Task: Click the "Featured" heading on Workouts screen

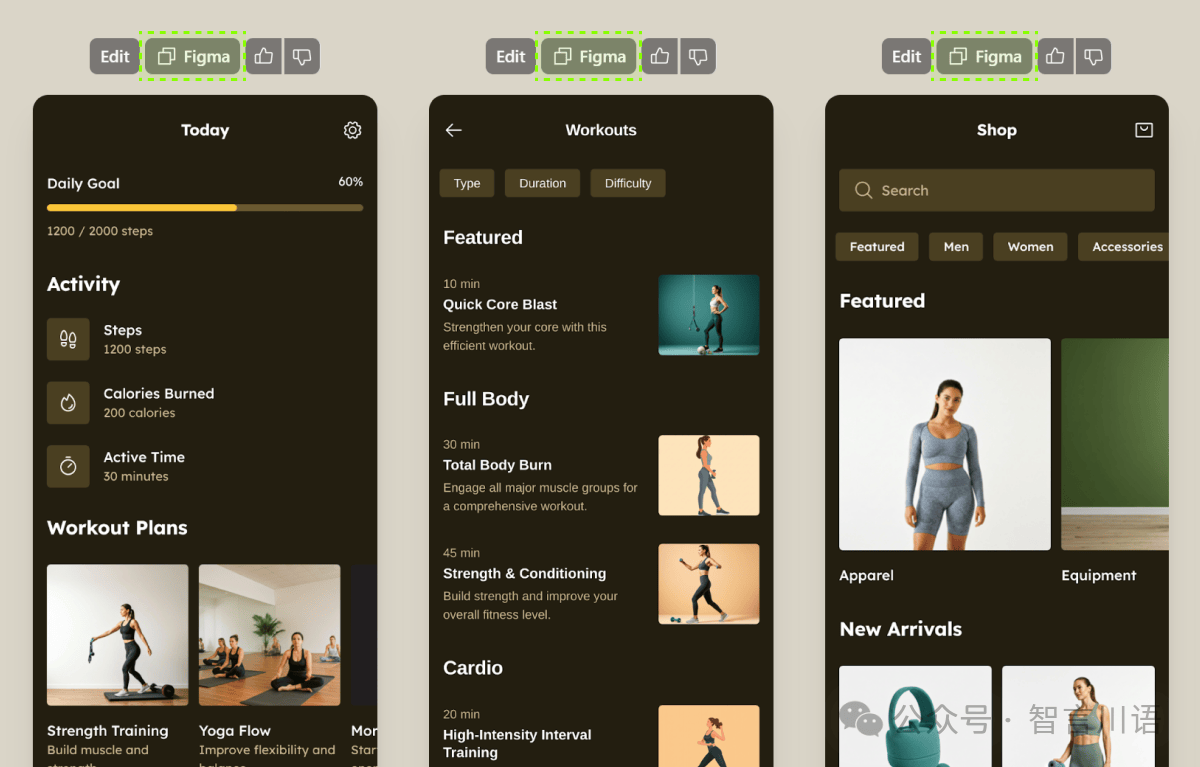Action: (483, 238)
